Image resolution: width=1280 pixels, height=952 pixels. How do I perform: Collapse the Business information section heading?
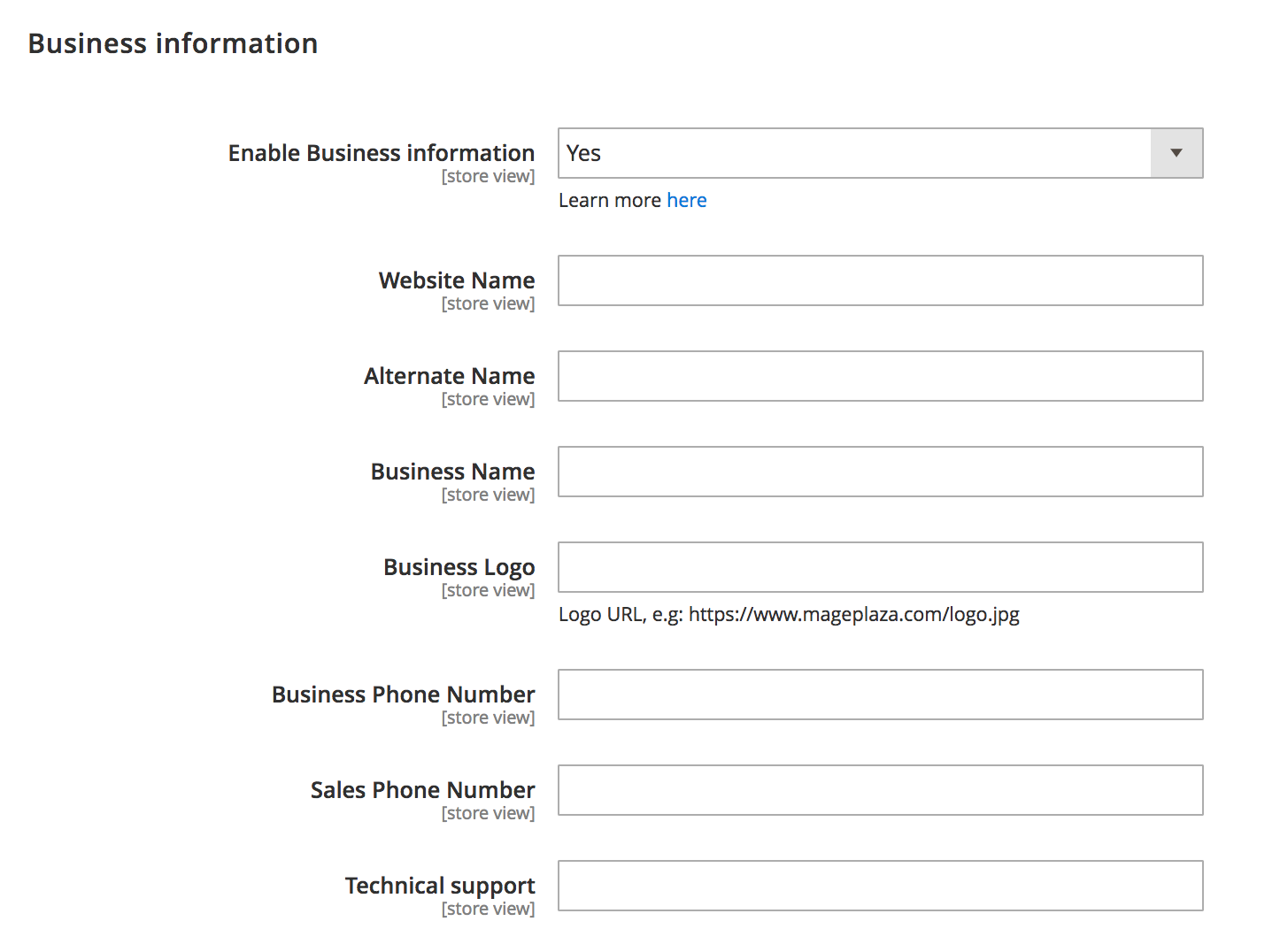(173, 43)
